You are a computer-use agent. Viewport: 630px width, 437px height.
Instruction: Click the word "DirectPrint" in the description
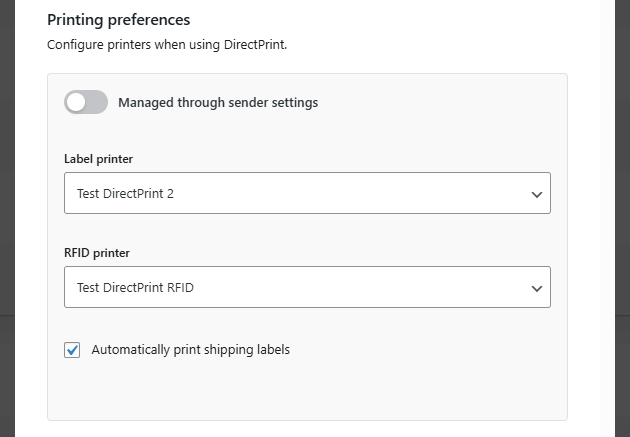[x=254, y=45]
